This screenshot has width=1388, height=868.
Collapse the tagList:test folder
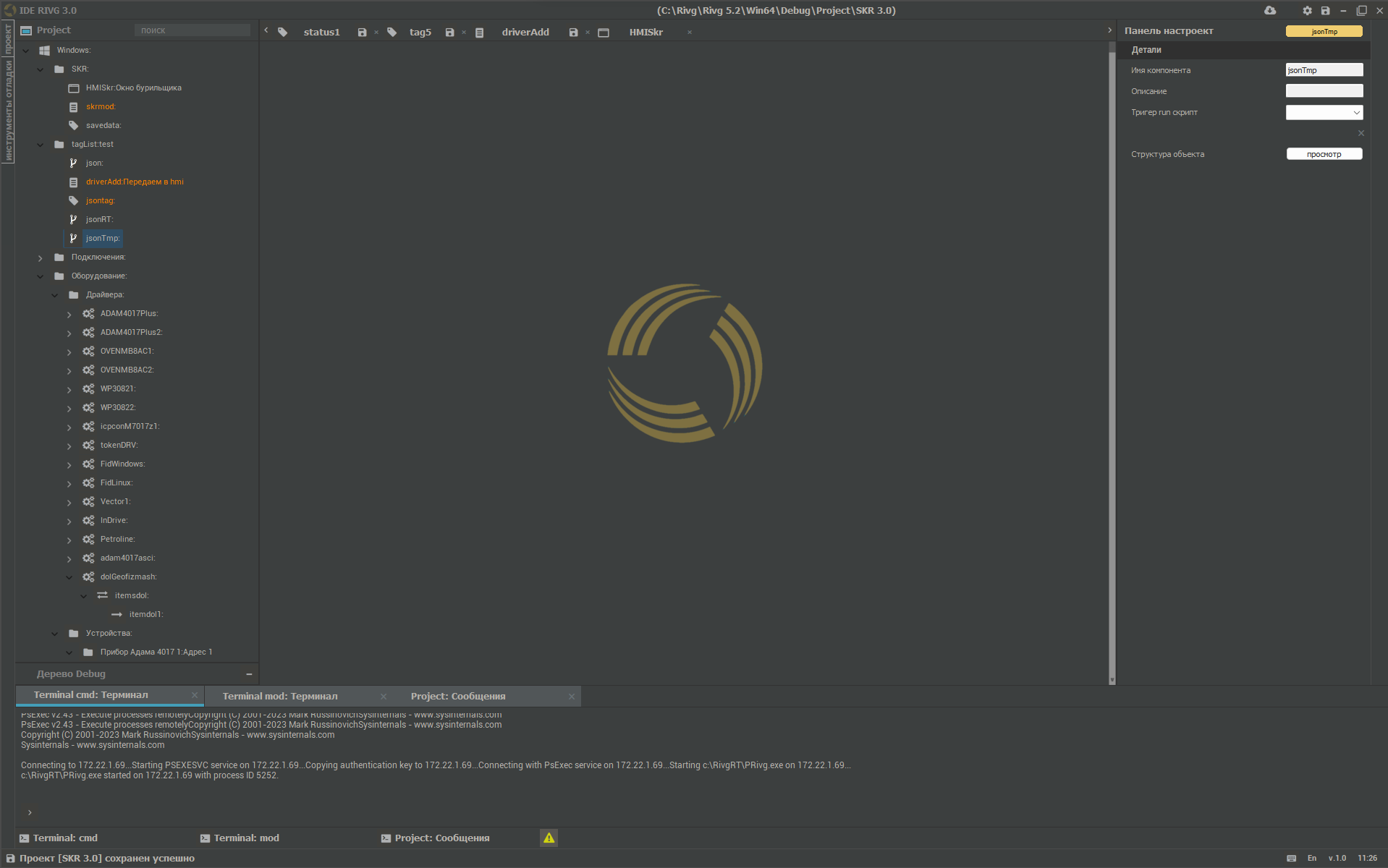41,145
